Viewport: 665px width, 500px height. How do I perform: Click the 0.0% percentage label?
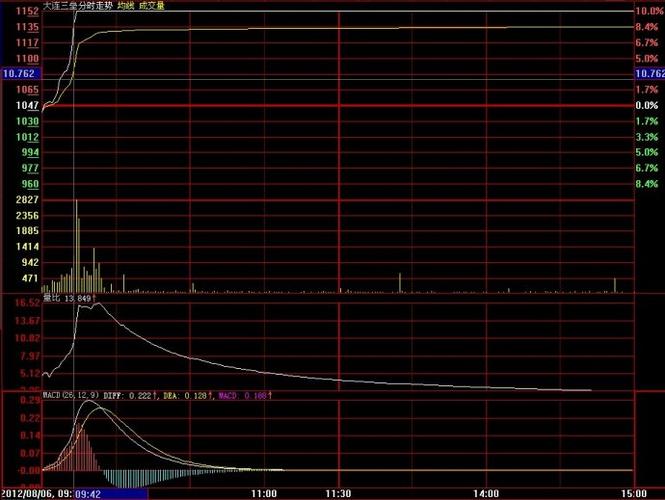click(x=647, y=105)
